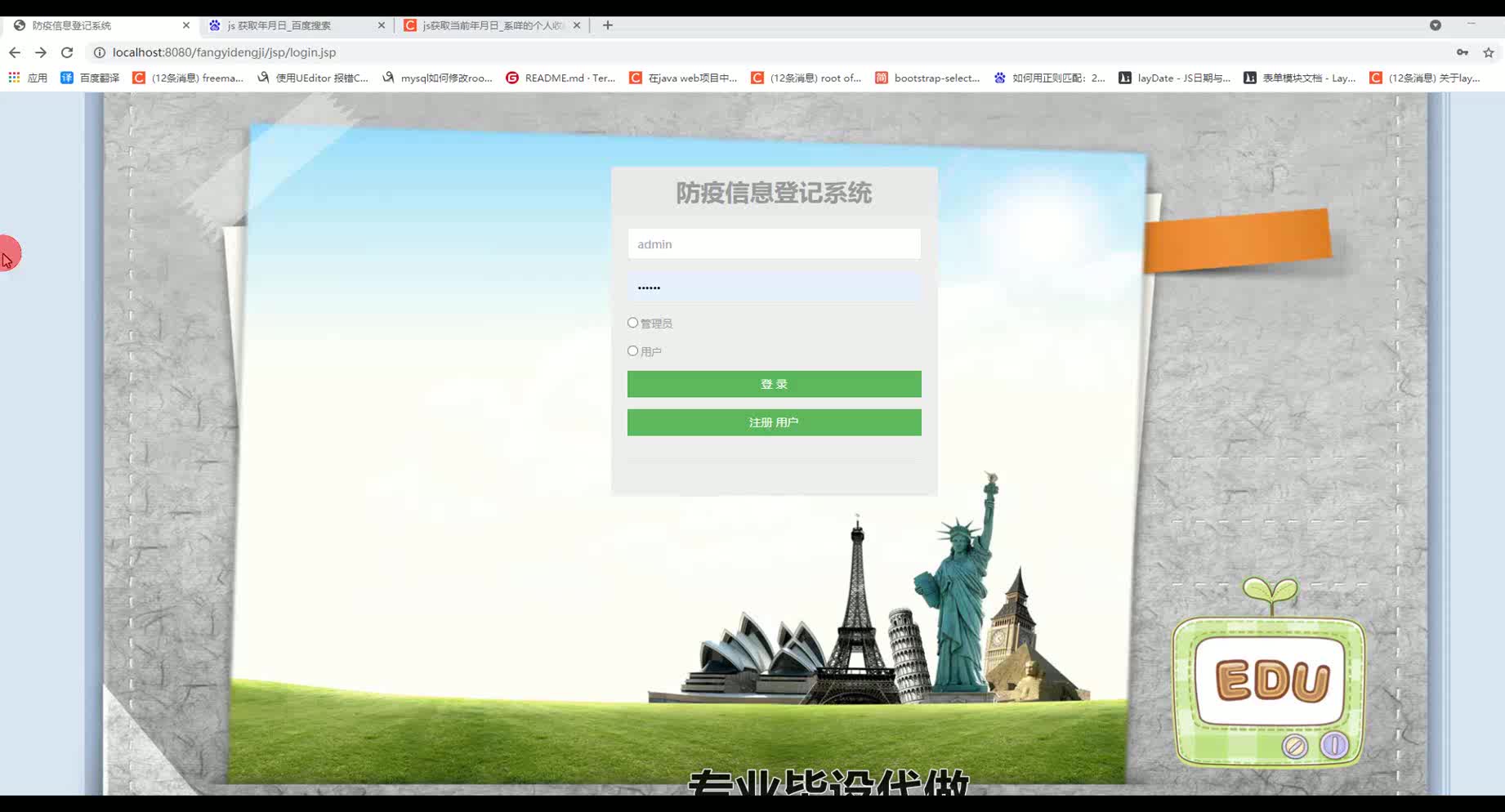Select the 用户 radio button

pyautogui.click(x=632, y=350)
